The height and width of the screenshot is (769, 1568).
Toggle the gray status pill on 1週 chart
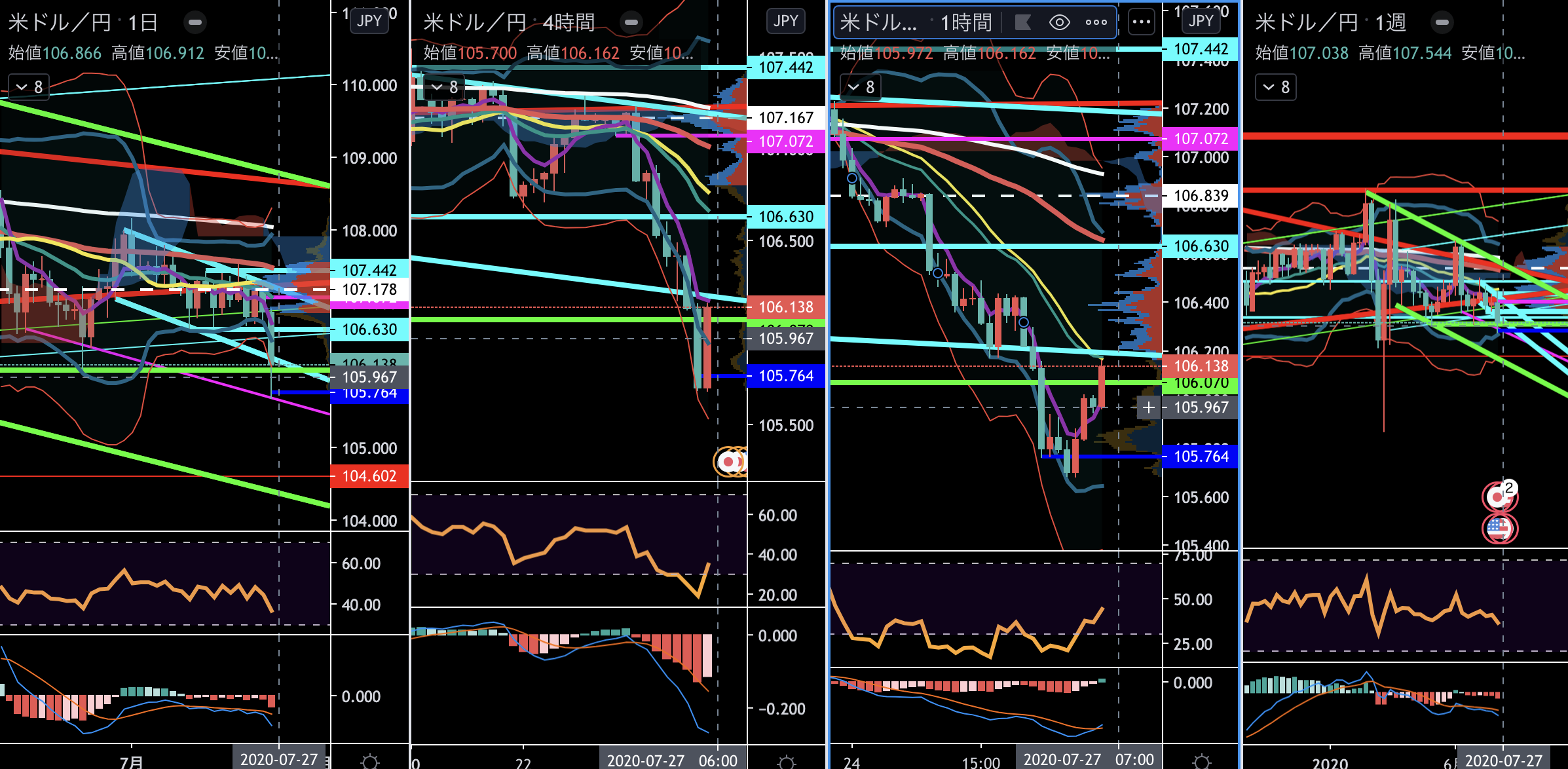tap(1442, 23)
